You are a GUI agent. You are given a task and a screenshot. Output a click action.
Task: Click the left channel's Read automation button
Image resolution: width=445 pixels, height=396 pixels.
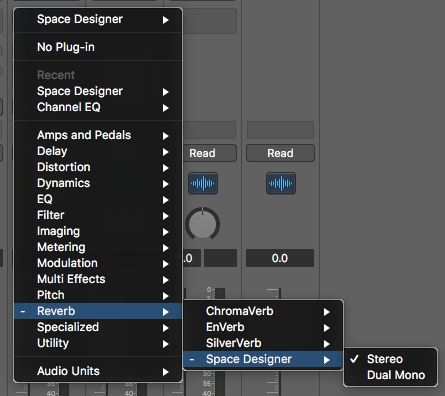click(x=209, y=153)
